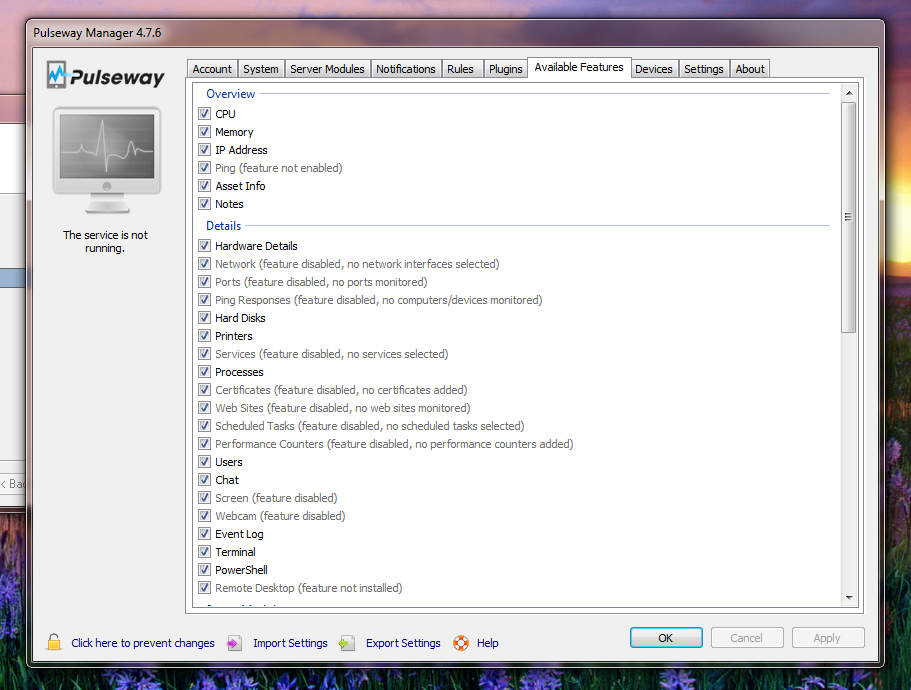Open the Devices tab
The width and height of the screenshot is (911, 690).
pos(654,69)
